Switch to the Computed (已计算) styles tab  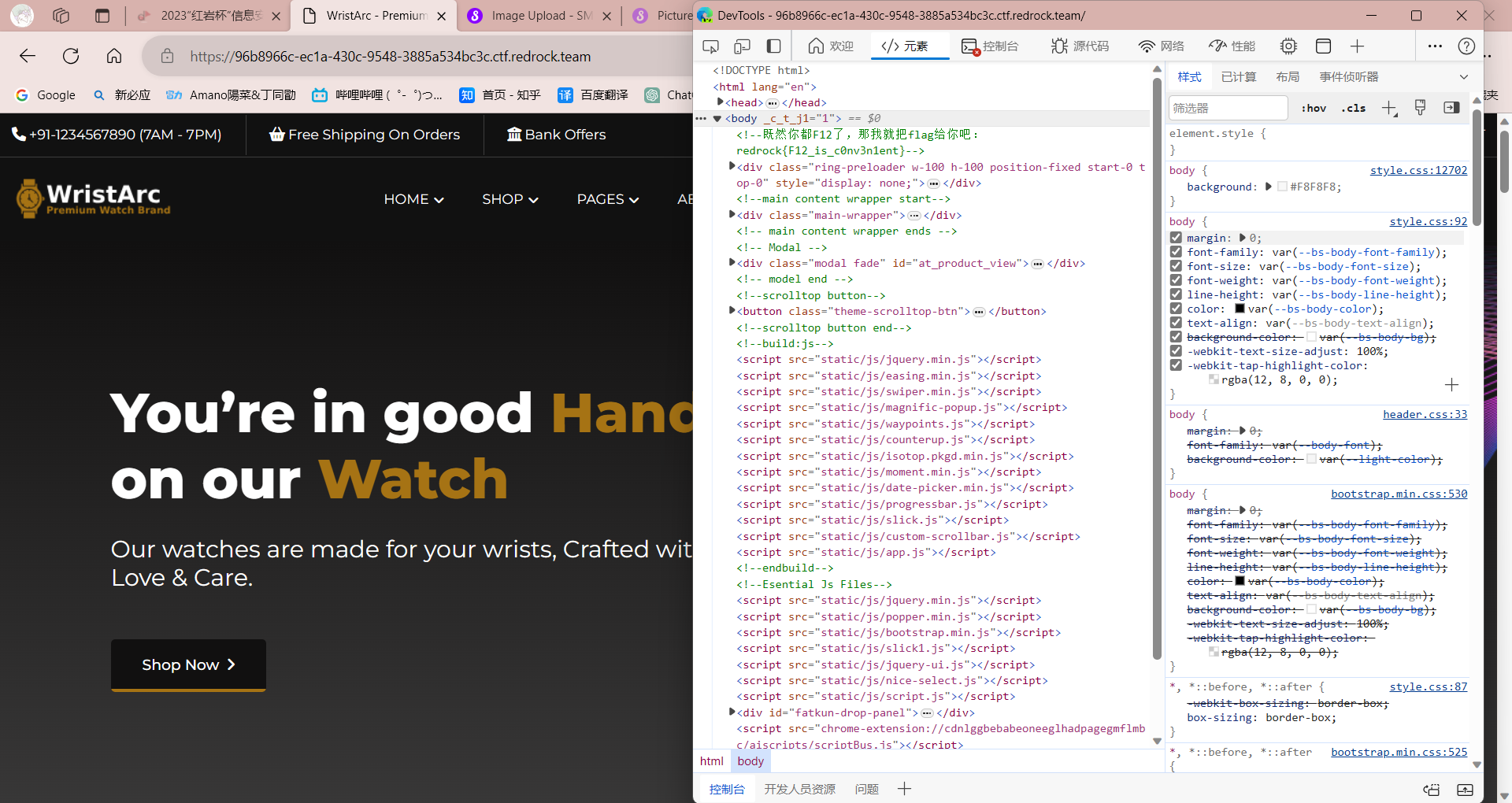(x=1239, y=77)
